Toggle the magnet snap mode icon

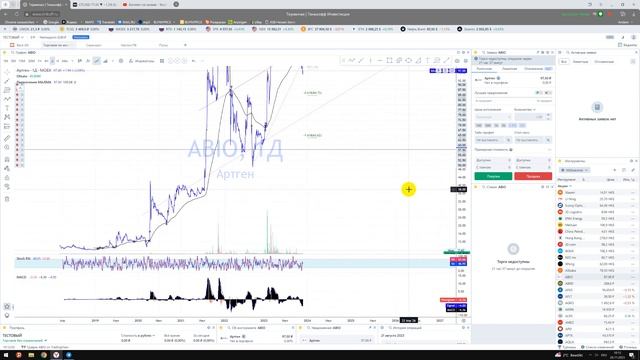7,159
